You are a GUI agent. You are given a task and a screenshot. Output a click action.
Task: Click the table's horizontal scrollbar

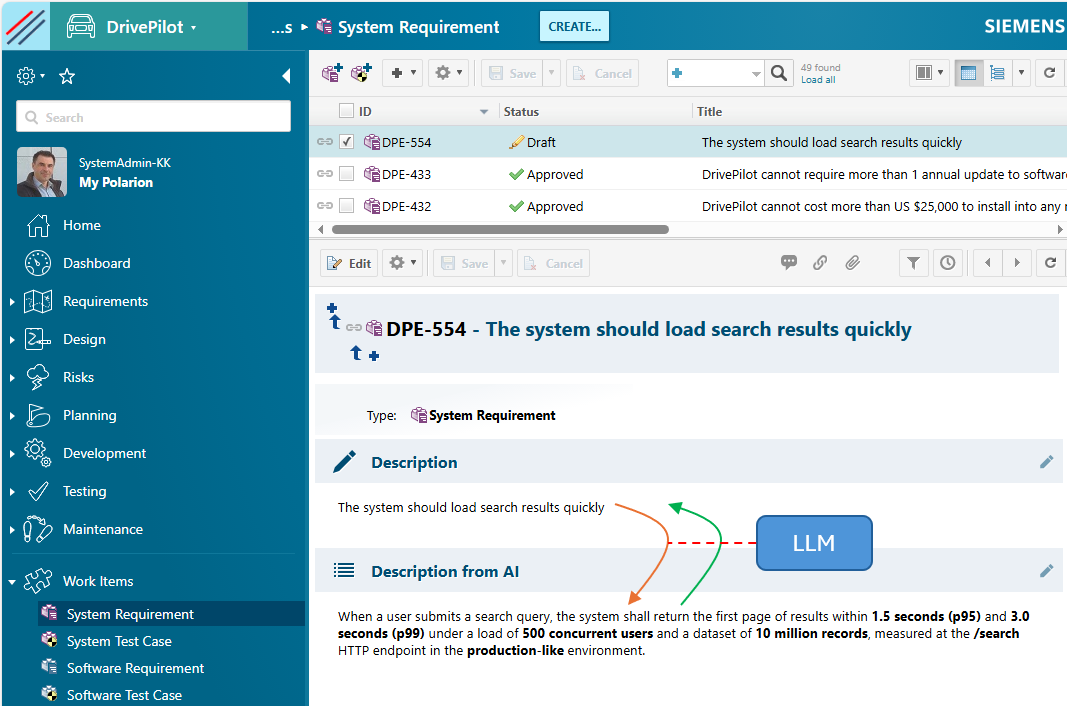coord(500,229)
